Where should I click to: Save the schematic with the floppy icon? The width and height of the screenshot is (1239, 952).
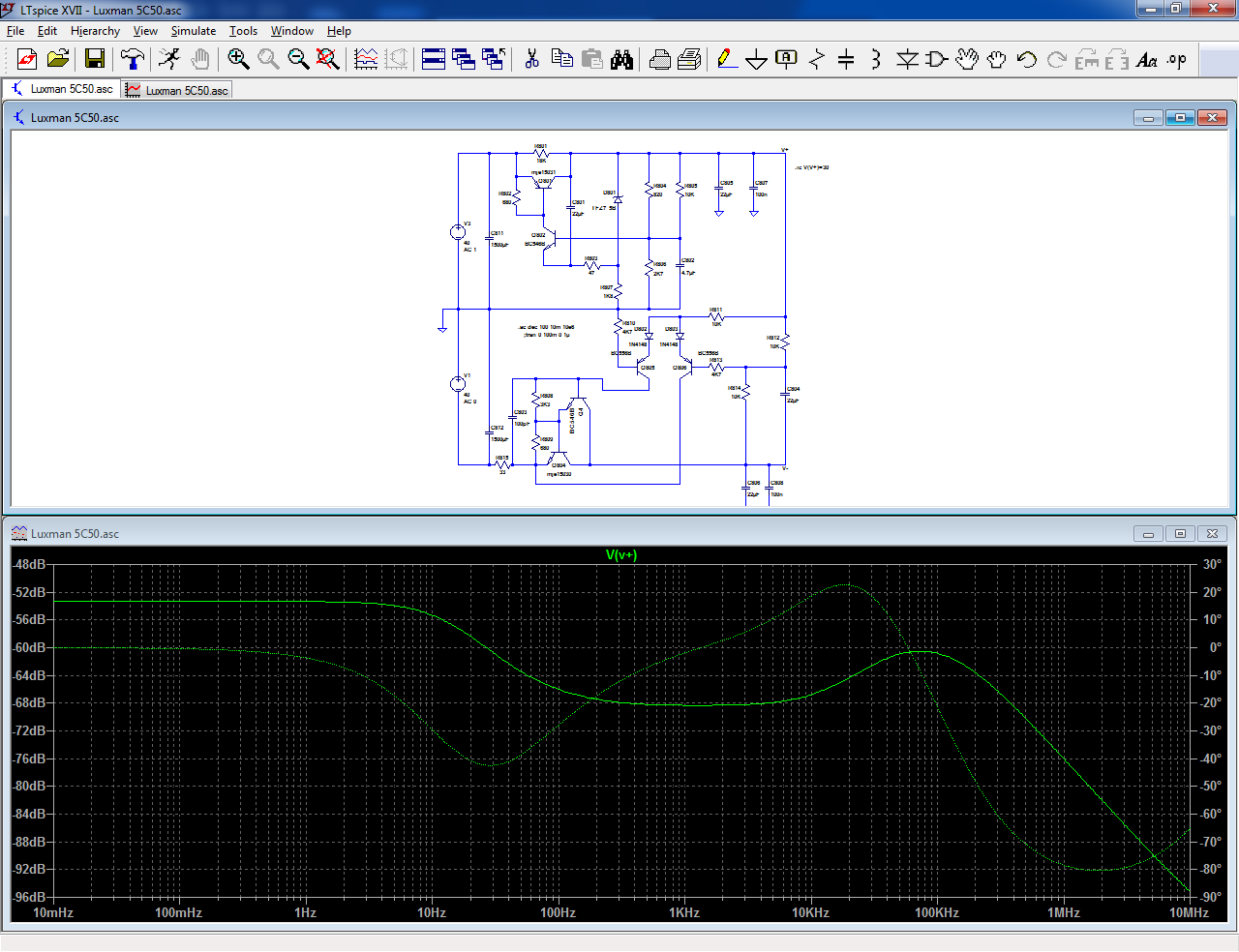tap(95, 59)
